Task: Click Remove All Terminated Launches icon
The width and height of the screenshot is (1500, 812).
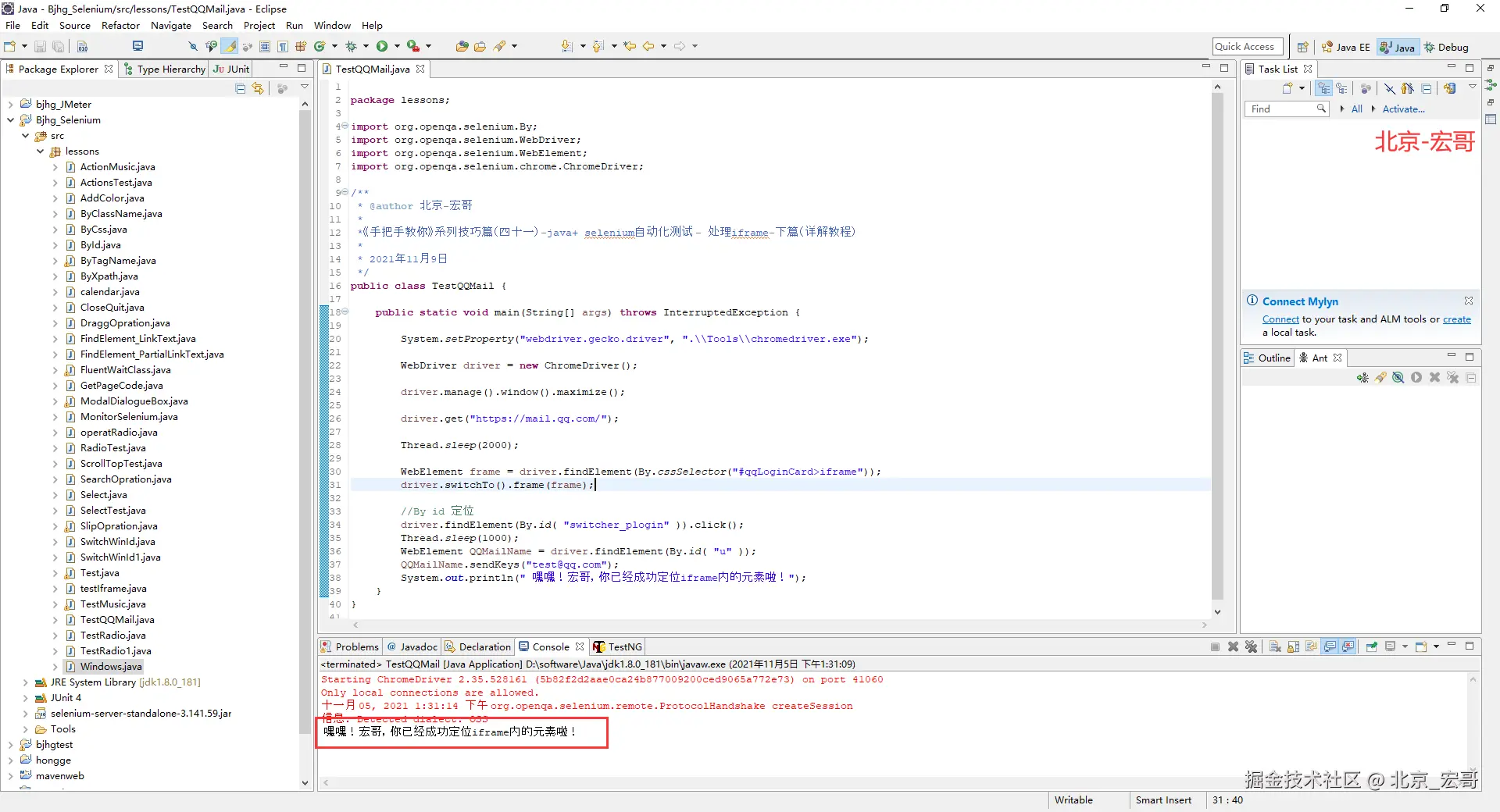Action: (1251, 646)
